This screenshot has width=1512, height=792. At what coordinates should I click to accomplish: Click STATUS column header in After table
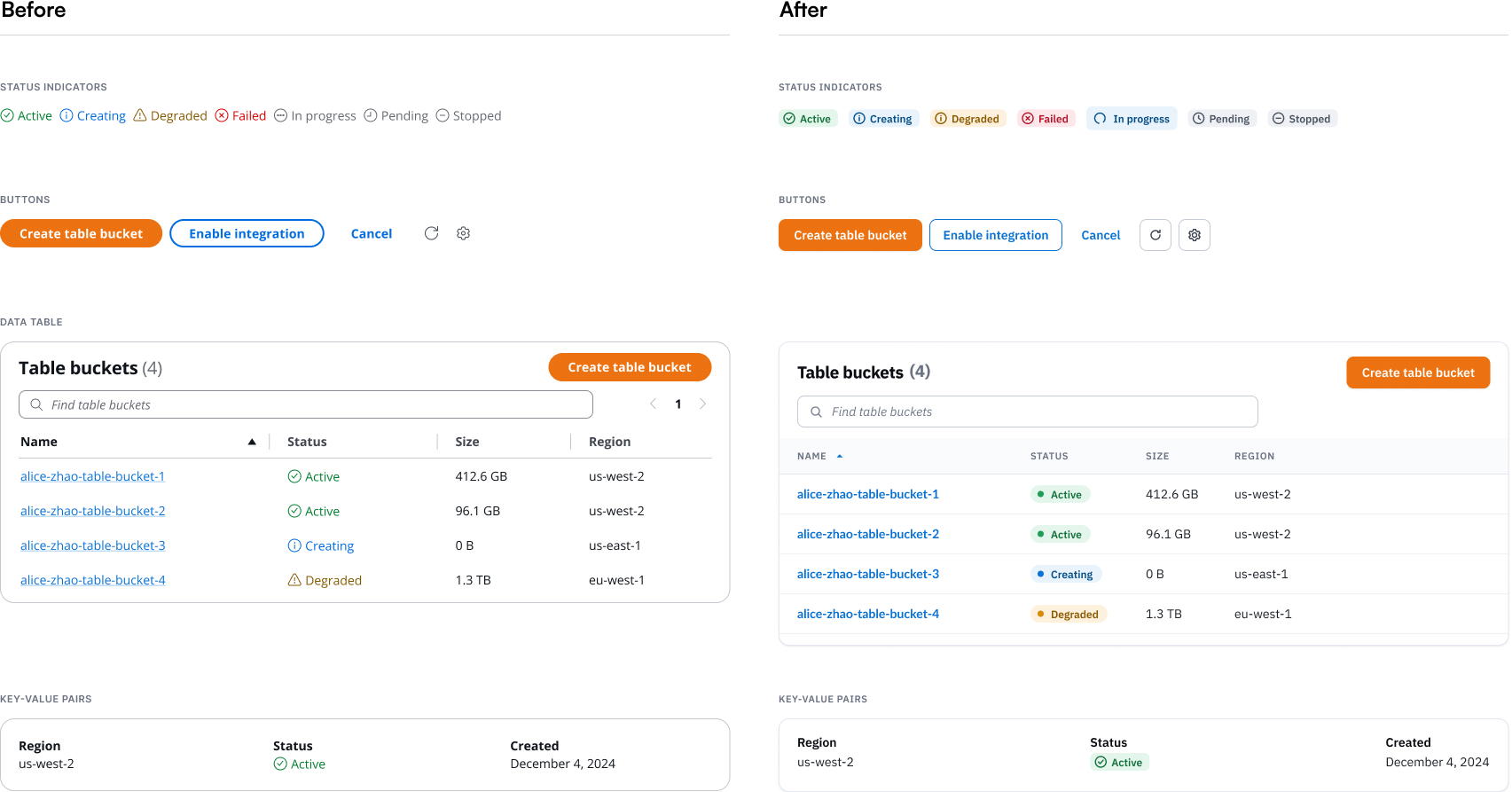(x=1049, y=456)
